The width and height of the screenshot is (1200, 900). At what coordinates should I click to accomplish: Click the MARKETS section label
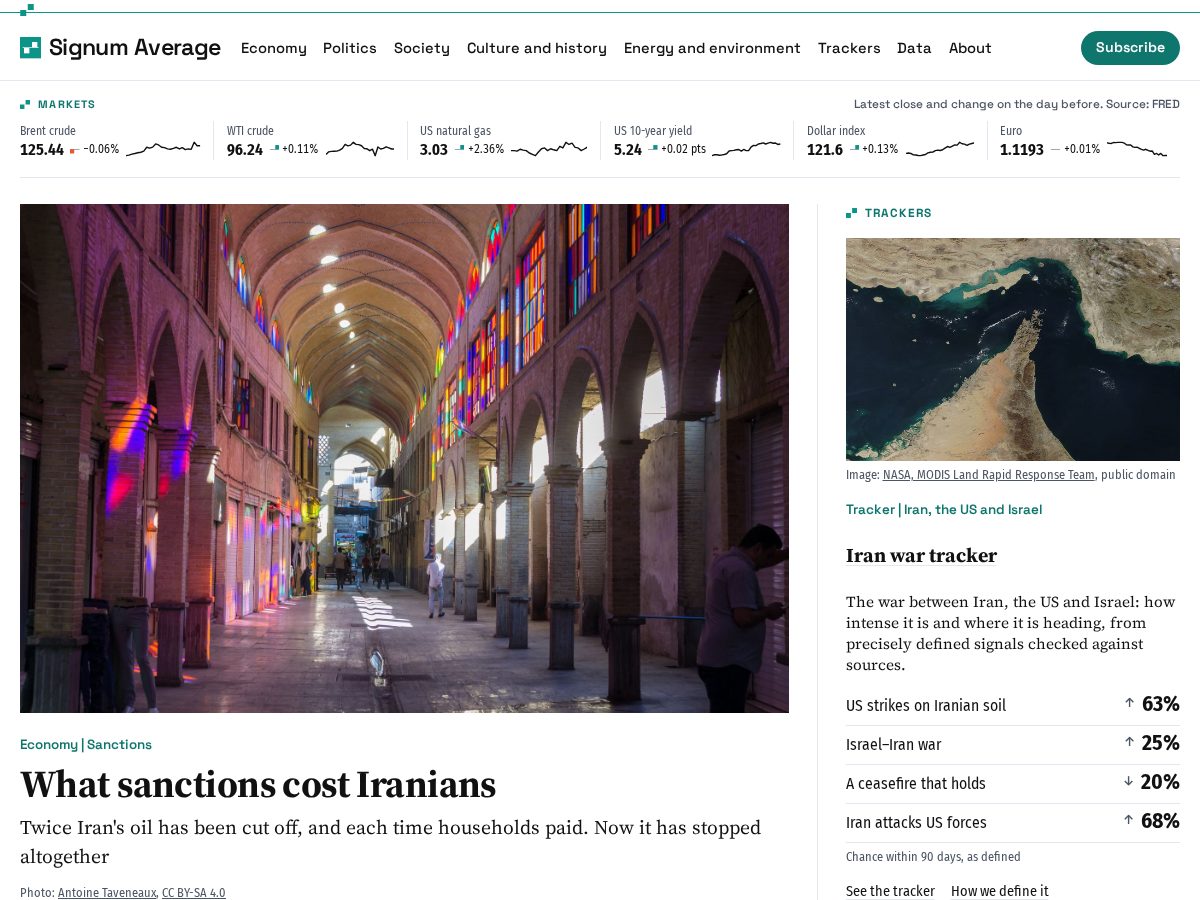click(x=66, y=104)
